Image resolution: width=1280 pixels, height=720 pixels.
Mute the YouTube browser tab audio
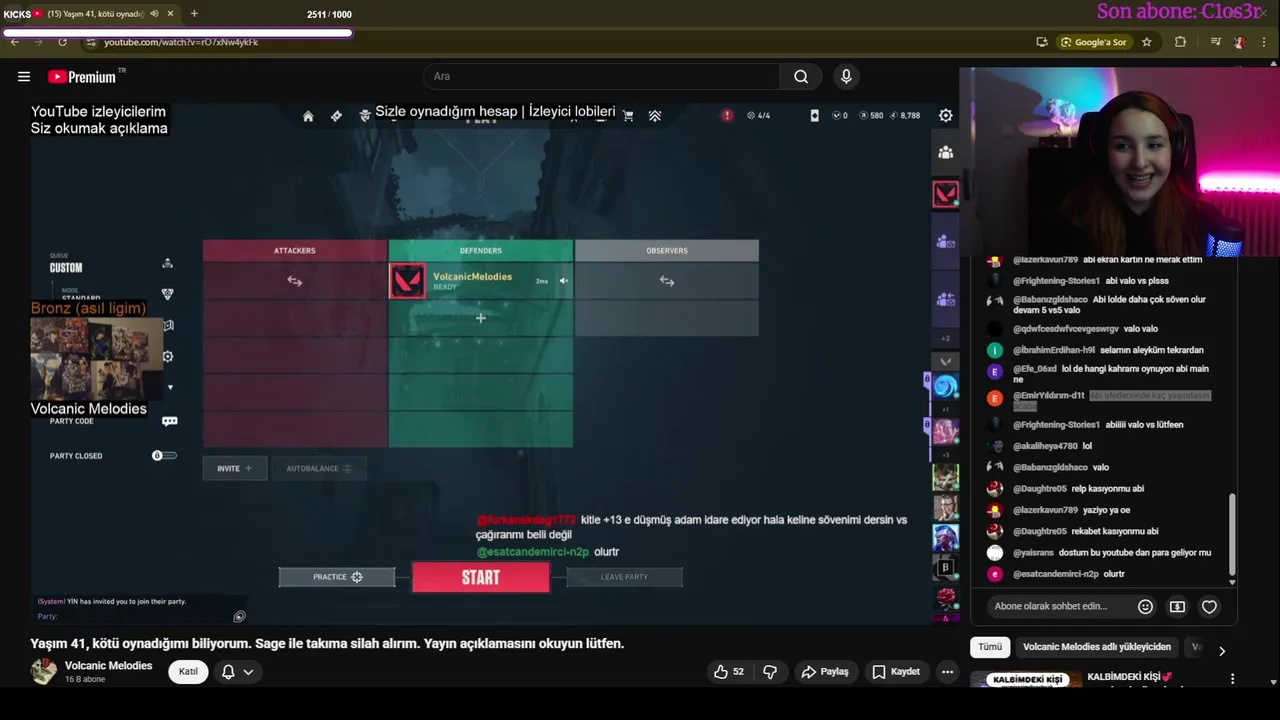tap(154, 14)
